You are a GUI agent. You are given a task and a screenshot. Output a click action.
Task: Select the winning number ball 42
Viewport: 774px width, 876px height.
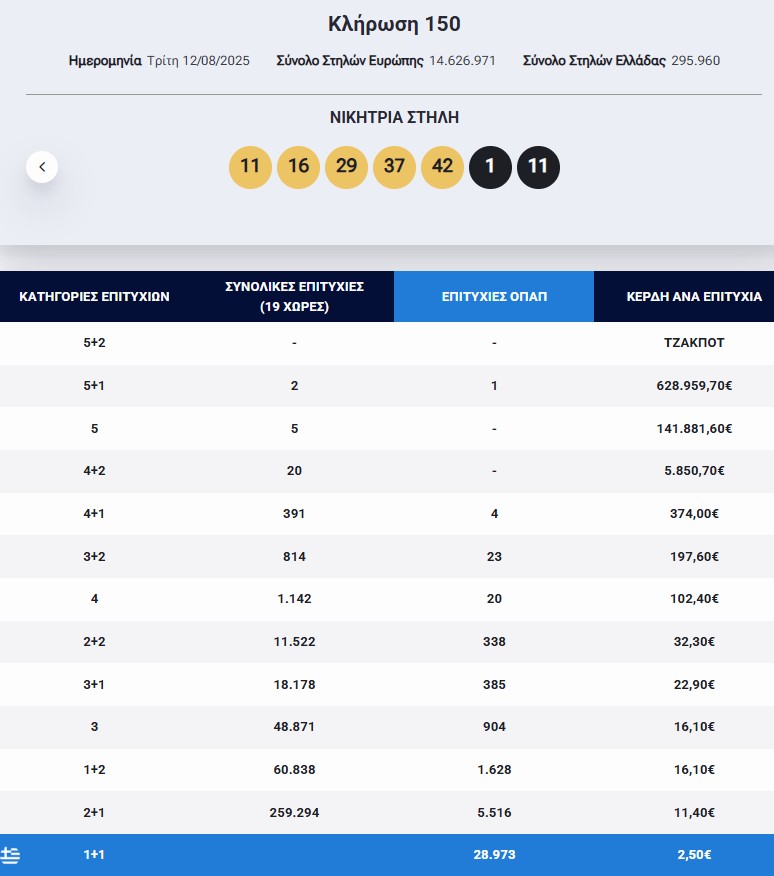442,167
